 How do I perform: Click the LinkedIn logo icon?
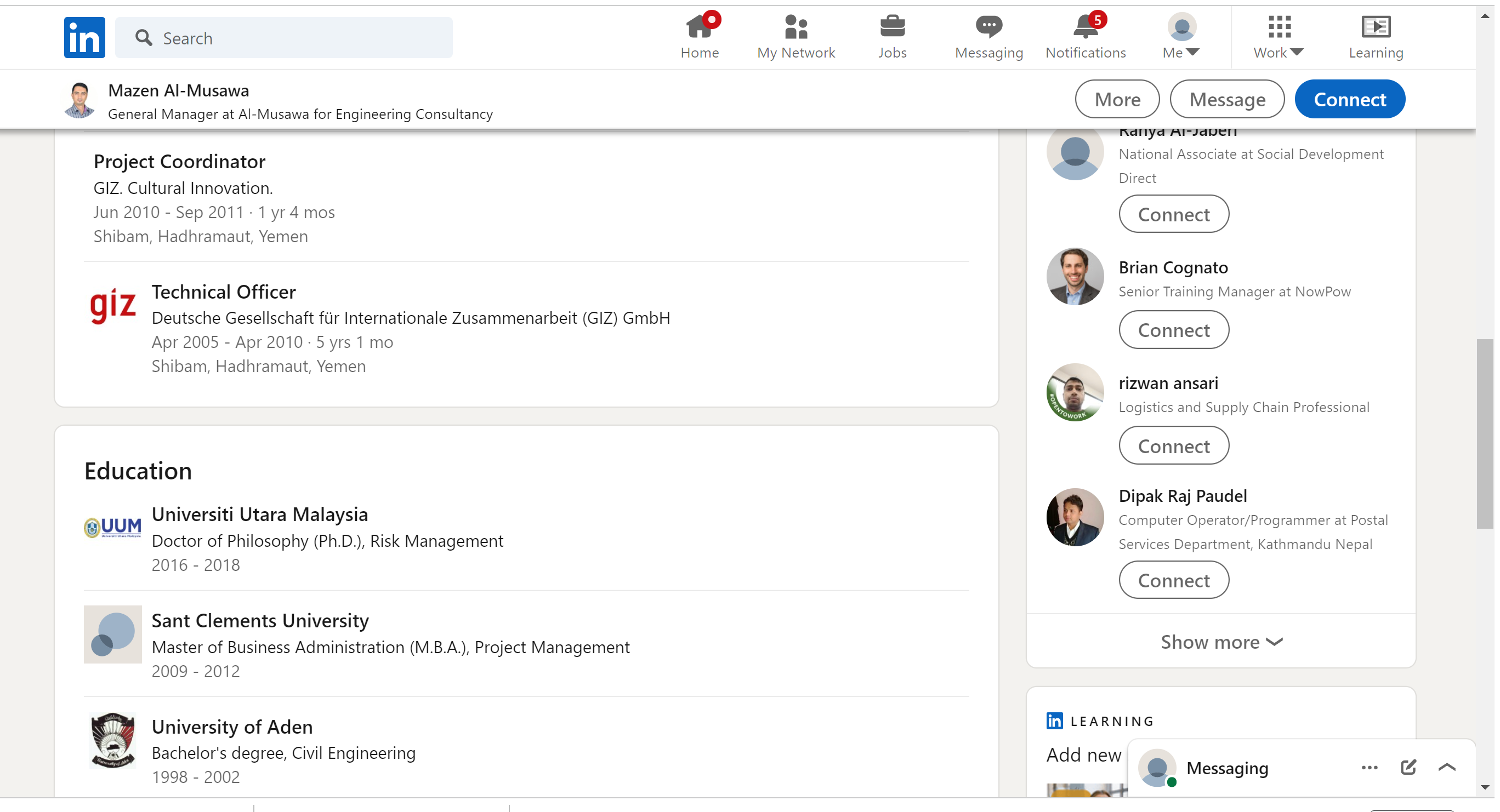click(84, 38)
